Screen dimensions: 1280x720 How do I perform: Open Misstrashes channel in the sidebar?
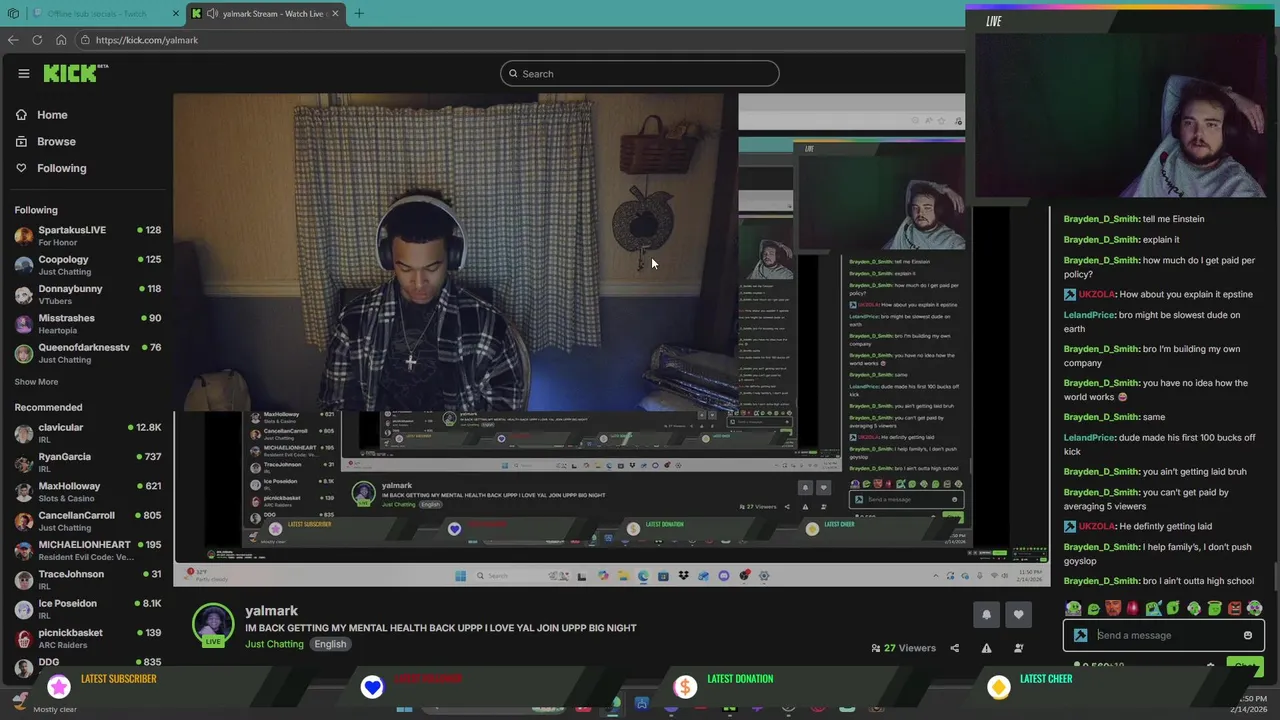(88, 323)
